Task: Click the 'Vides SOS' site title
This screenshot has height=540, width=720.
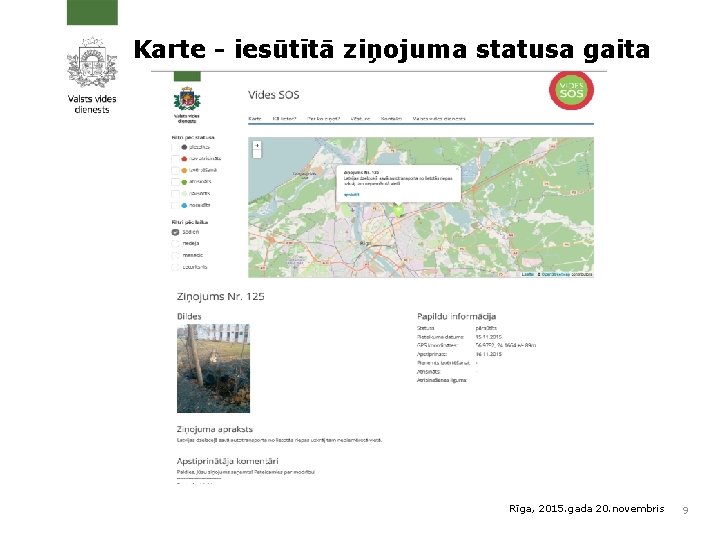Action: tap(274, 95)
